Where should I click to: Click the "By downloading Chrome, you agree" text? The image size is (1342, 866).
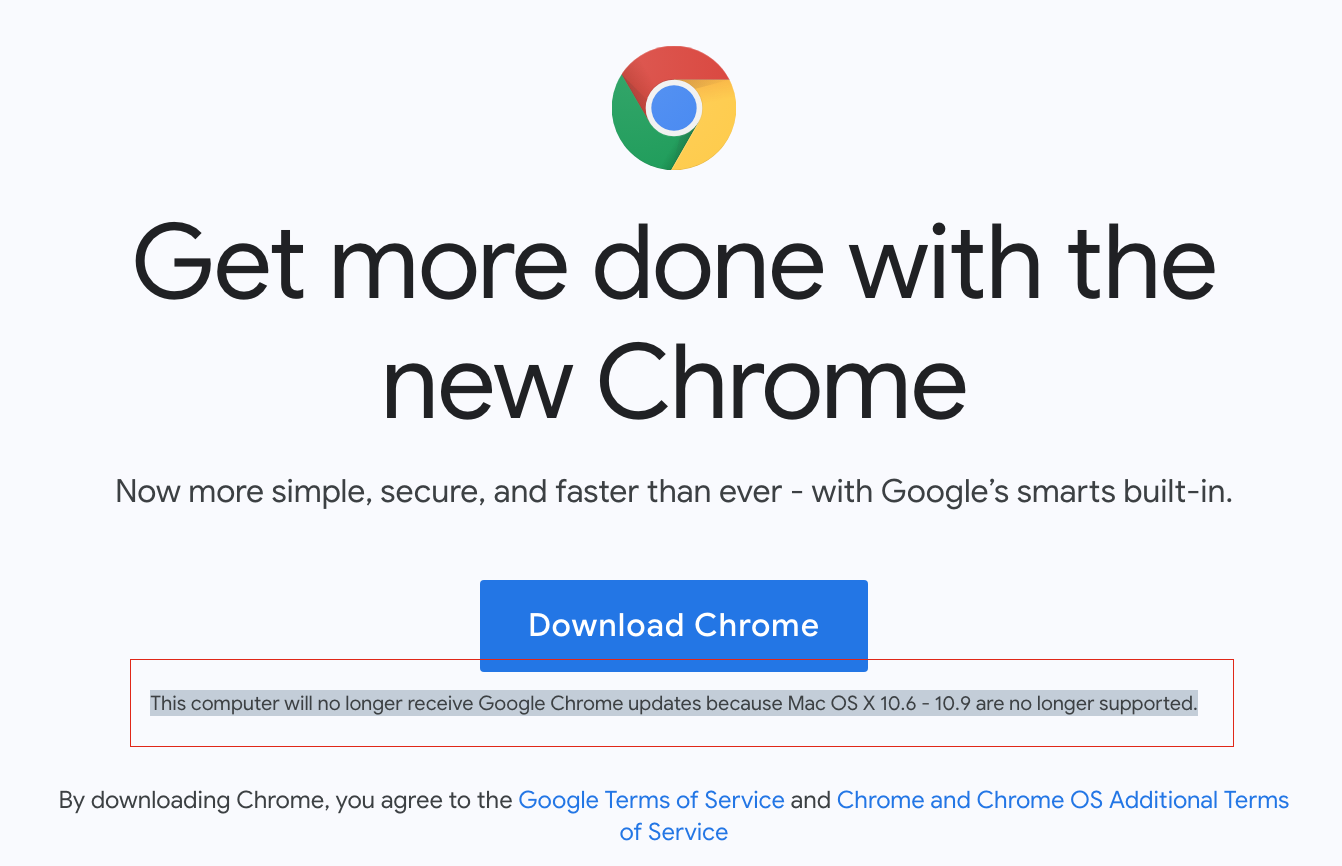(287, 800)
